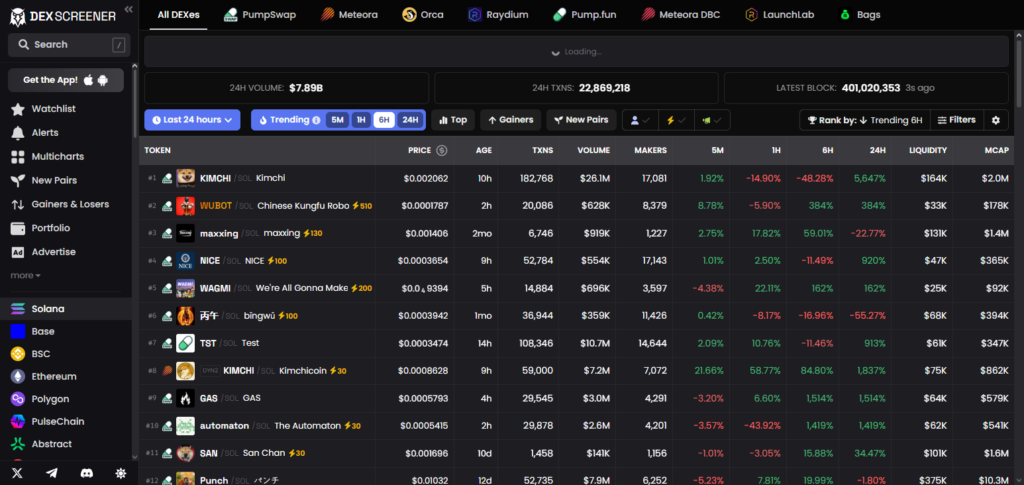
Task: Open Discord link icon
Action: (x=87, y=473)
